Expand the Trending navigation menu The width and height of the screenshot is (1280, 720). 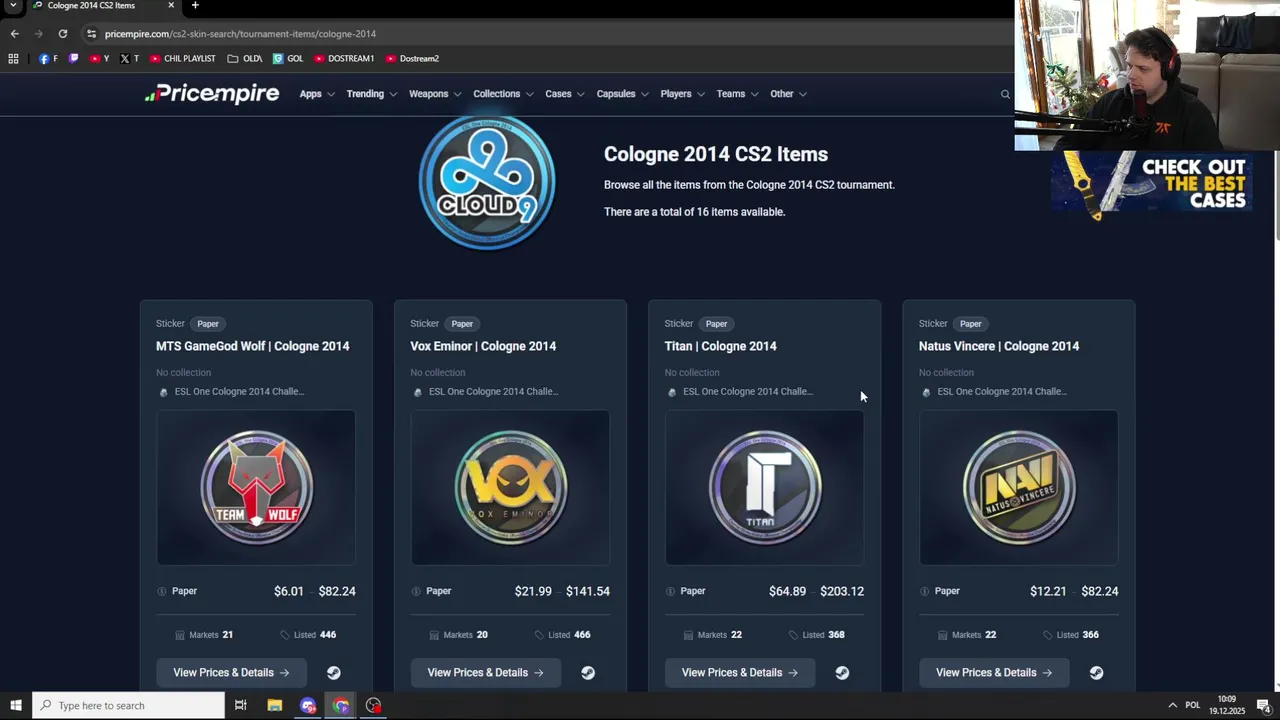point(372,94)
